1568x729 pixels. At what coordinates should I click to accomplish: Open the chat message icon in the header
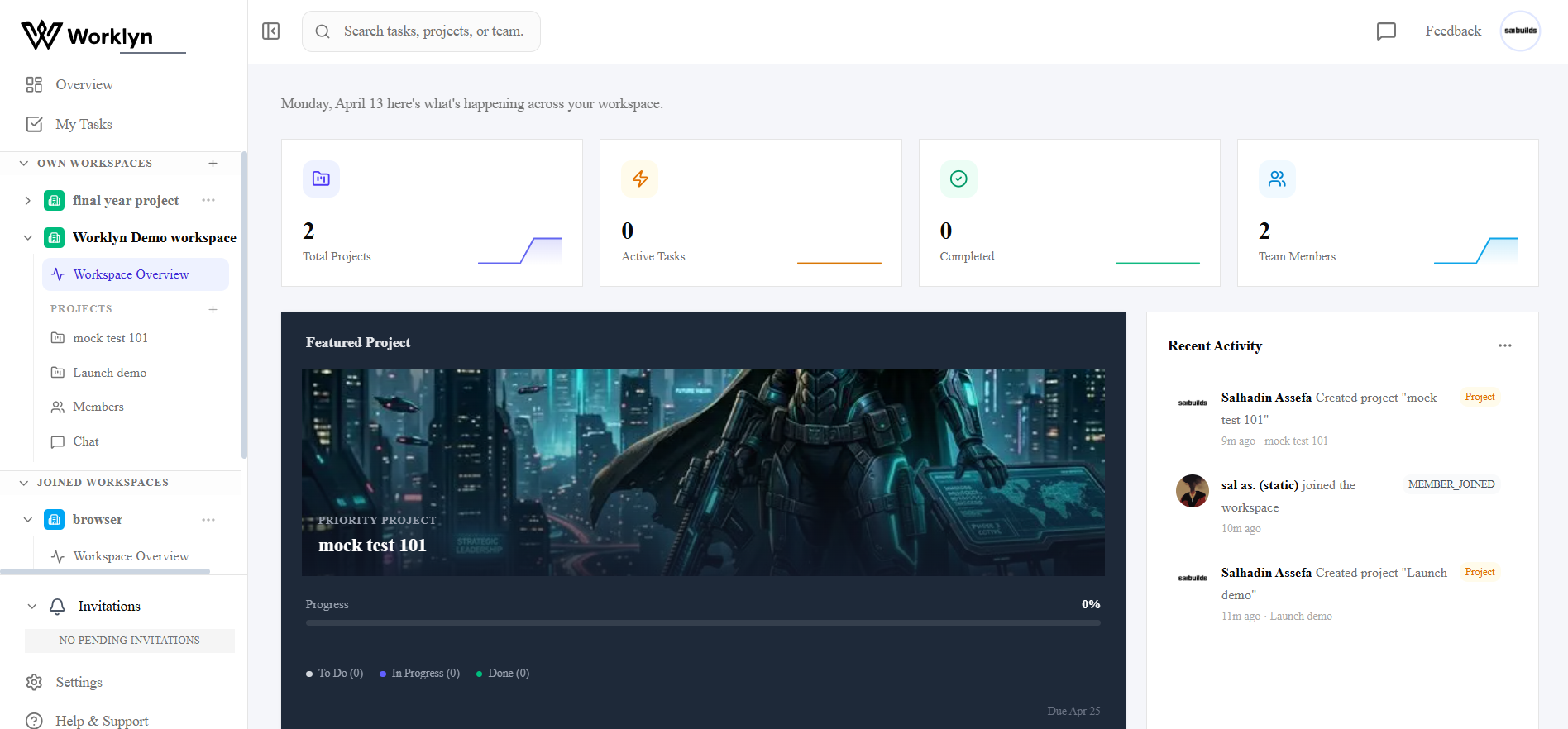[1386, 31]
